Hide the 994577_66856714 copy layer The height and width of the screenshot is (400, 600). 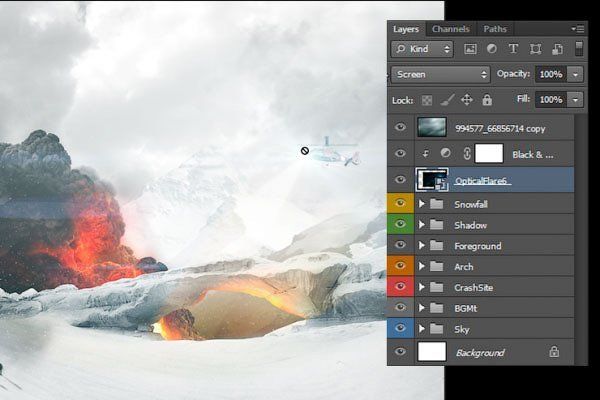coord(400,127)
